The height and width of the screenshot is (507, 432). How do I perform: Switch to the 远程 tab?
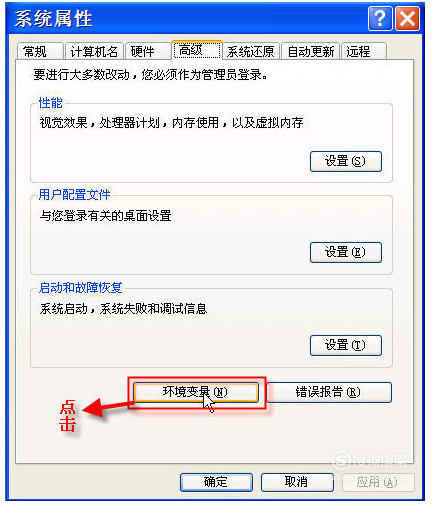[364, 52]
